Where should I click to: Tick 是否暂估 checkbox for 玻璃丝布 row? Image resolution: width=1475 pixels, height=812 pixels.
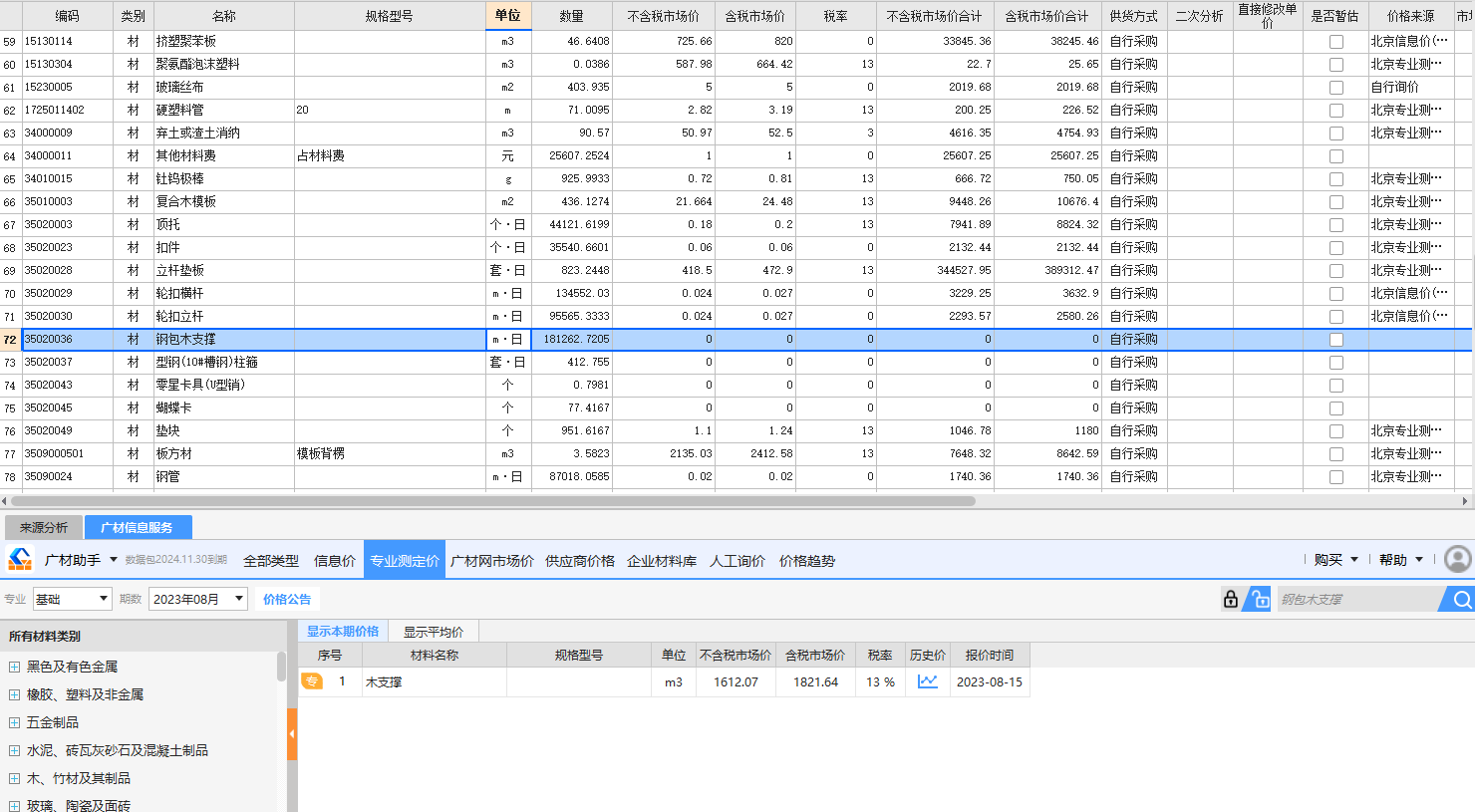1335,88
